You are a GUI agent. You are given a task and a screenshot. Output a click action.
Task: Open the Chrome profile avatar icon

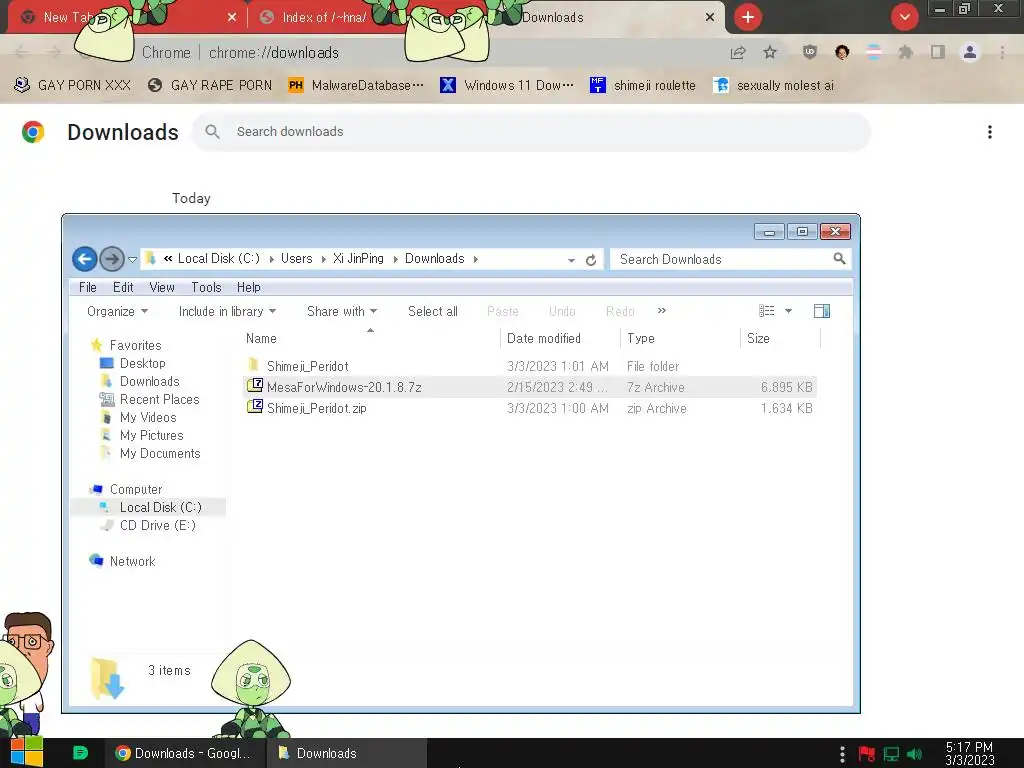point(970,52)
